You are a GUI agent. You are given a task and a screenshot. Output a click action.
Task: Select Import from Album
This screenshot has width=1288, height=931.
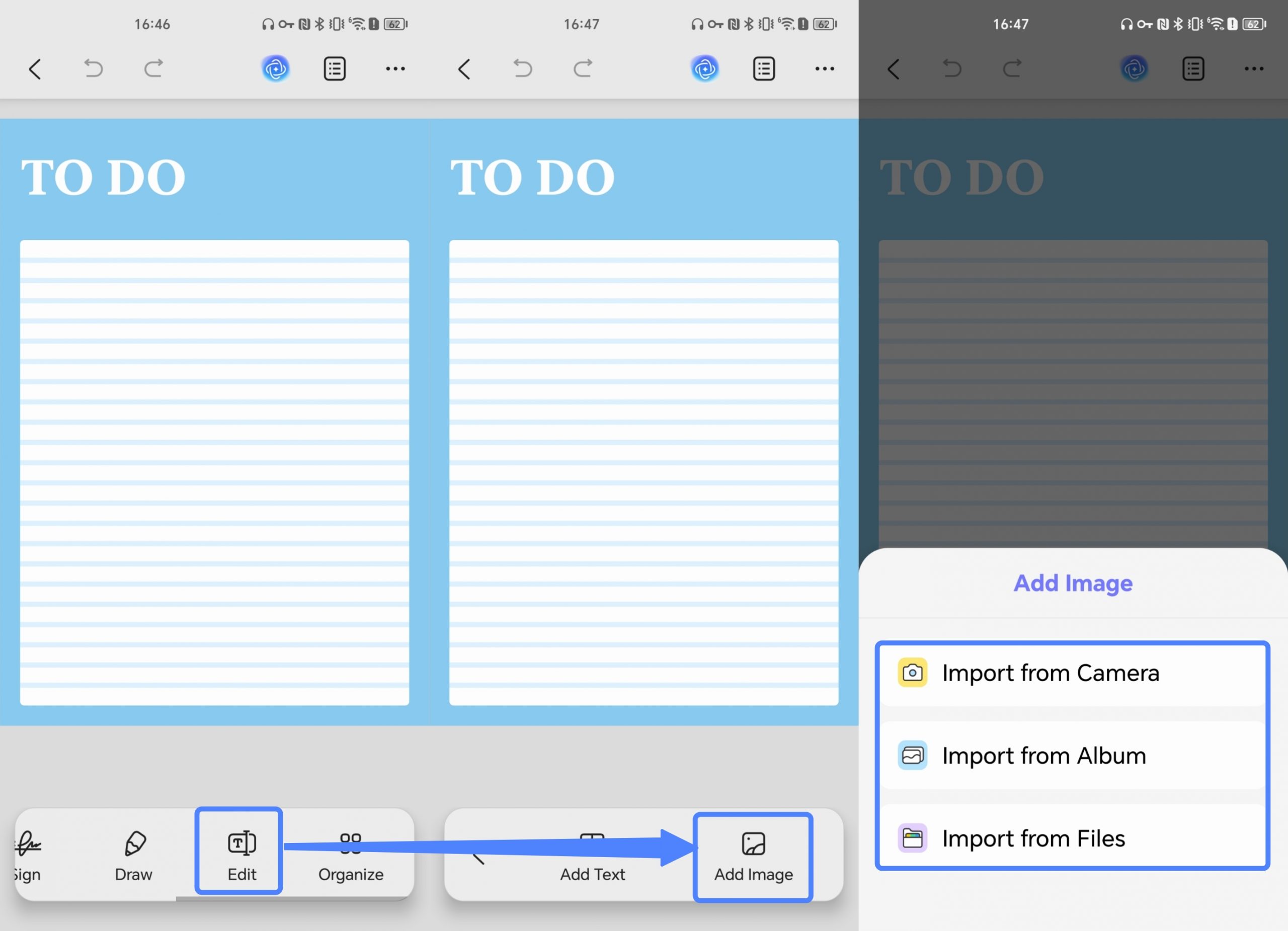pyautogui.click(x=1073, y=756)
